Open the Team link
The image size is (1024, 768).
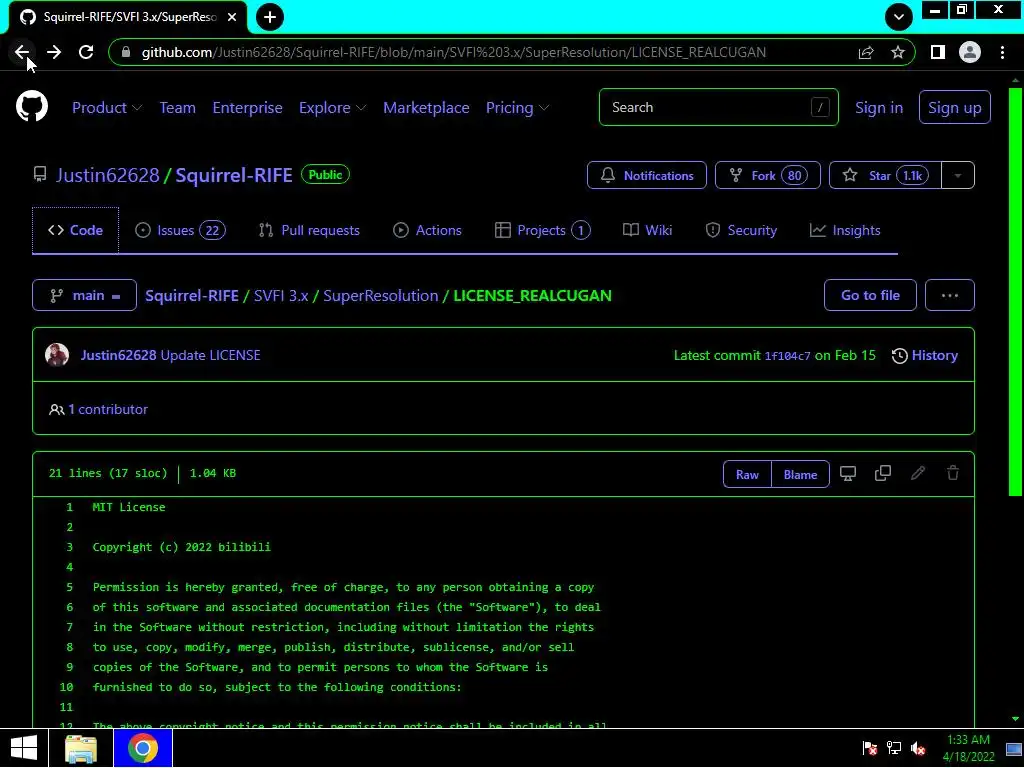[x=178, y=108]
